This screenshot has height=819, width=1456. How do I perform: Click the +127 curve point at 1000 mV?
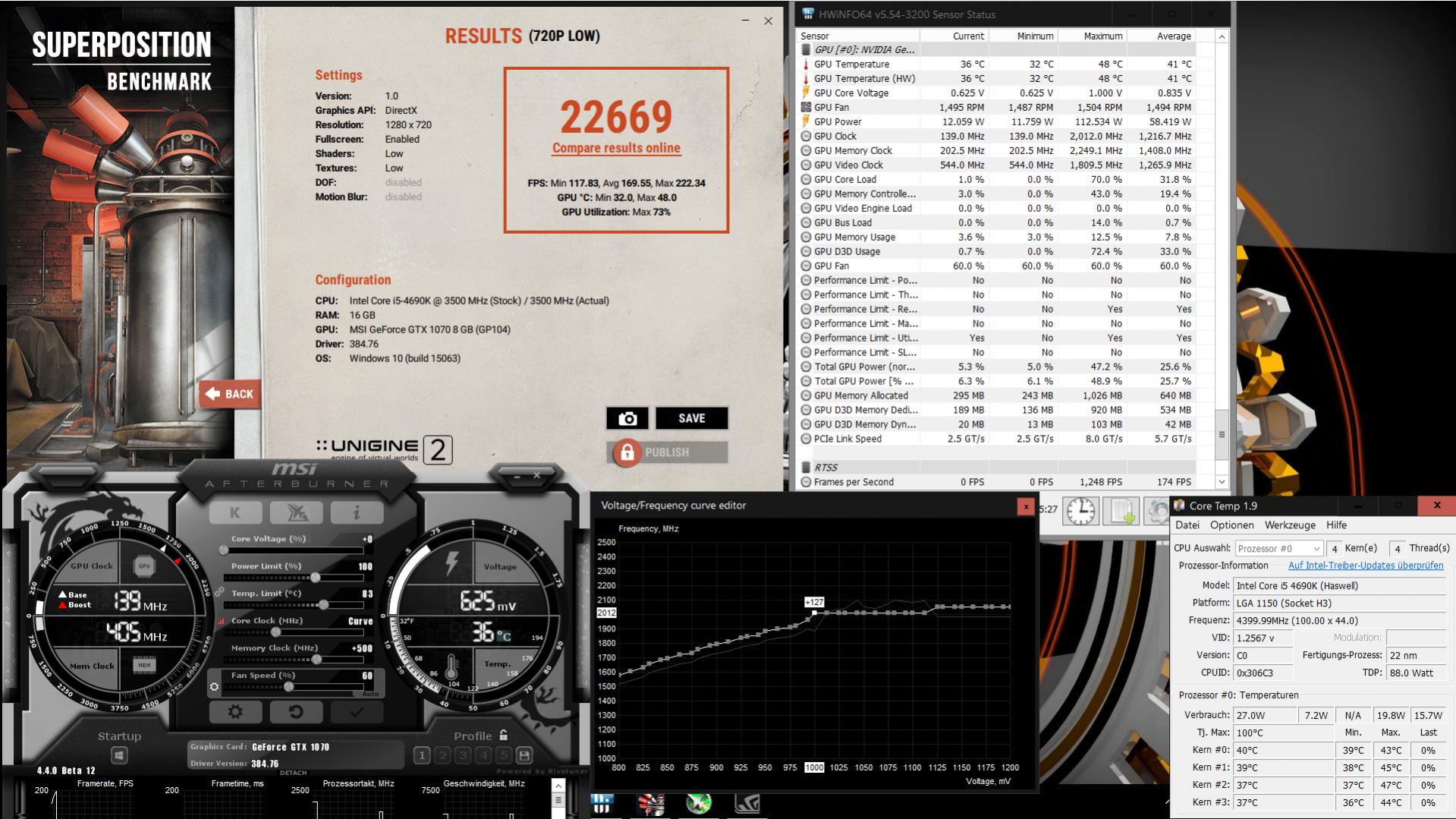click(x=815, y=613)
